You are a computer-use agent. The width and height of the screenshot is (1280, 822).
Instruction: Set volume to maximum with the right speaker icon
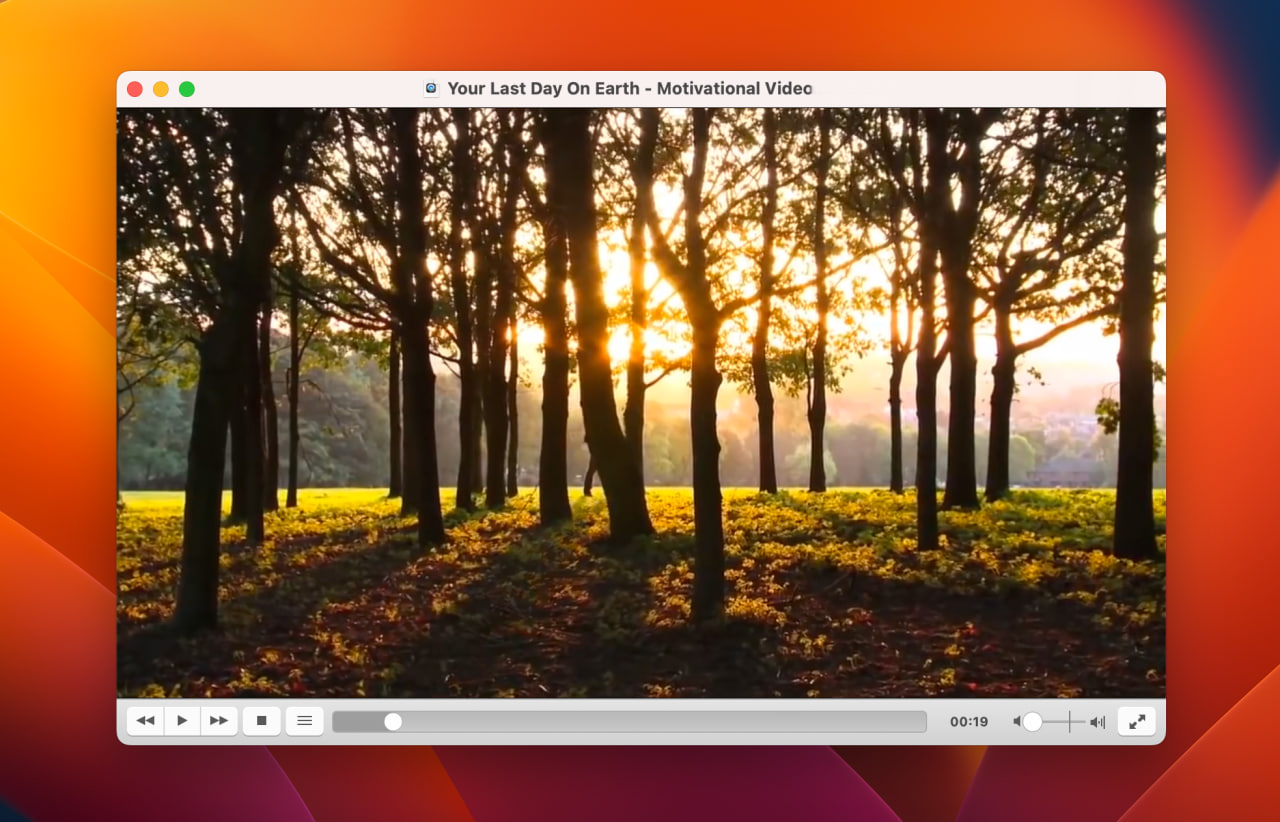[1096, 720]
